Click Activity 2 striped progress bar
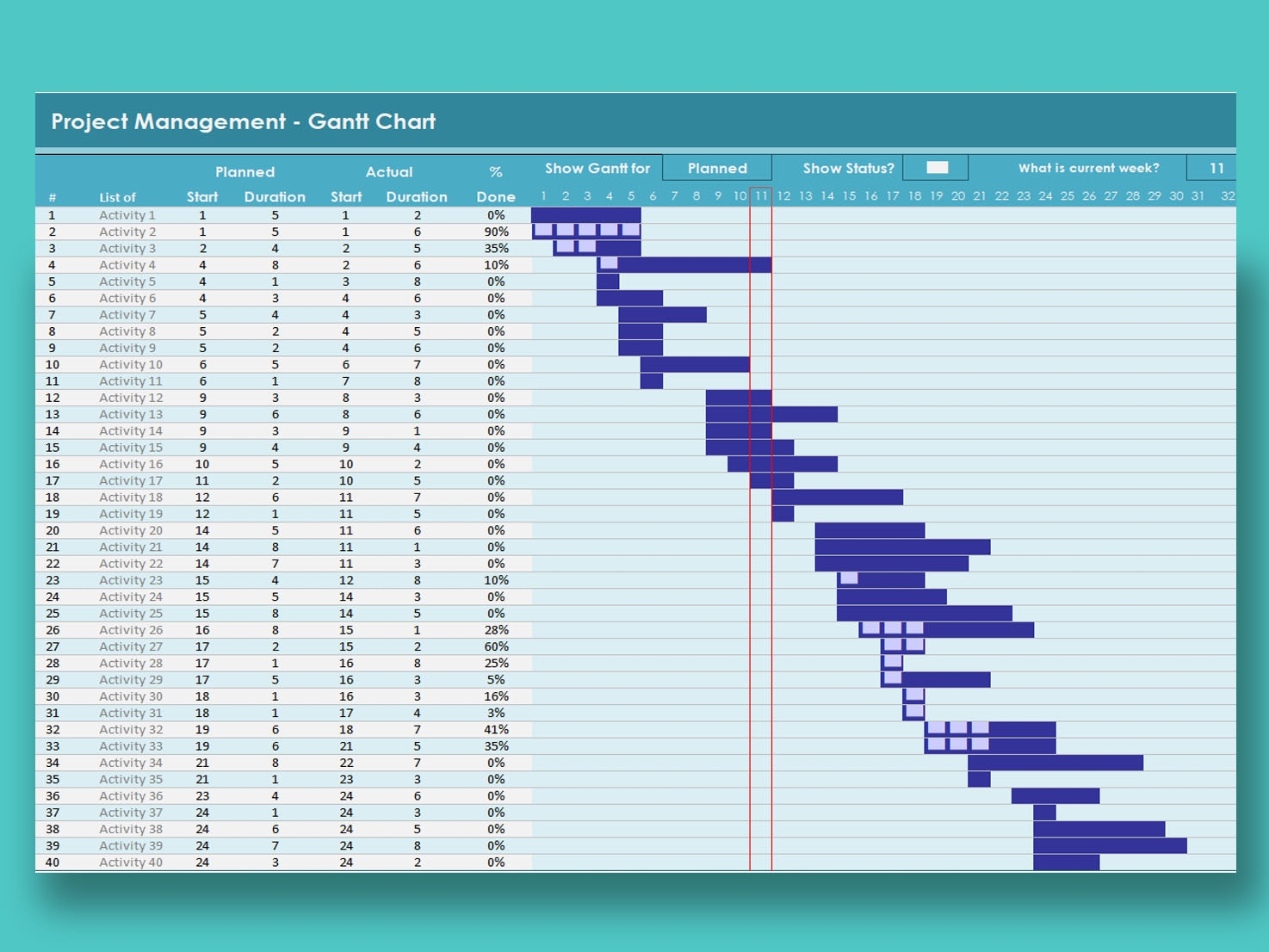This screenshot has height=952, width=1269. click(x=585, y=231)
